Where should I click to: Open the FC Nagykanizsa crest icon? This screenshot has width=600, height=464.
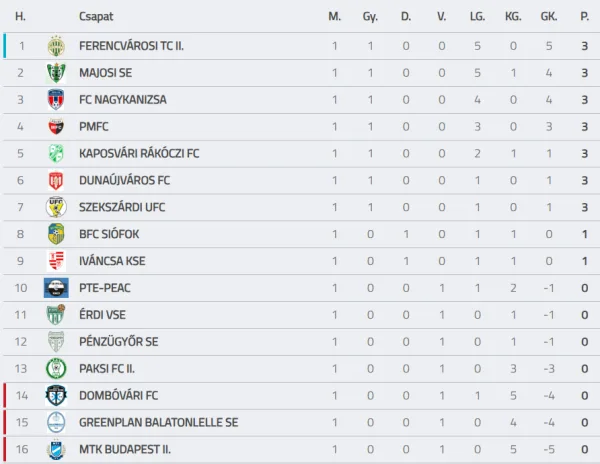tap(56, 99)
